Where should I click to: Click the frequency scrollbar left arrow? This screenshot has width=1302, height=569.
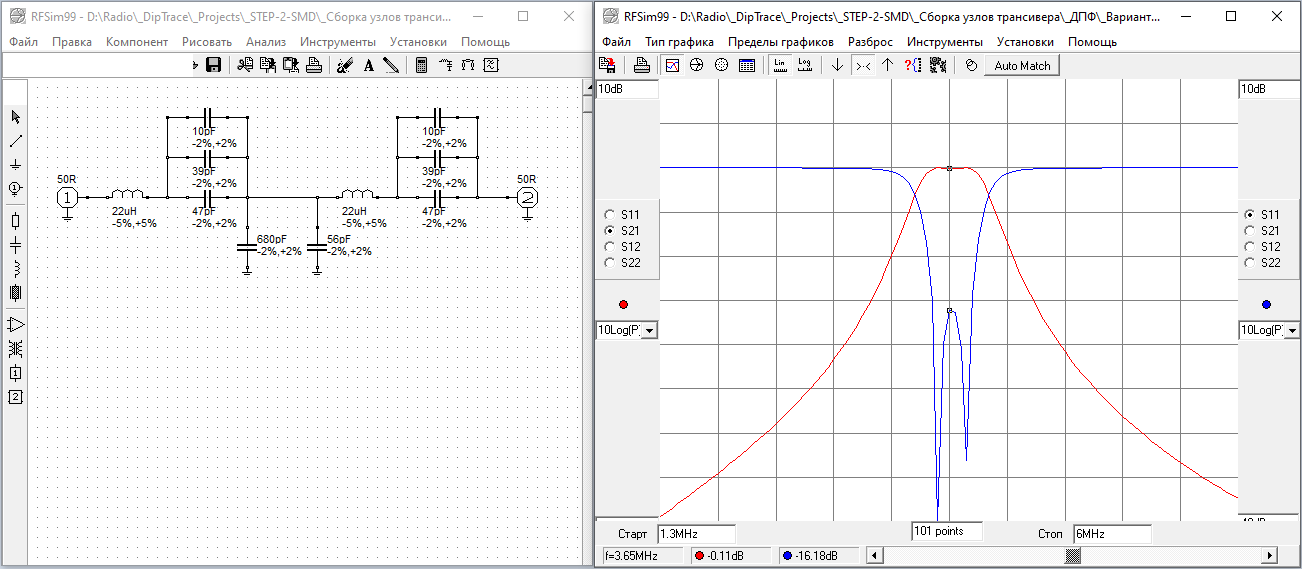tap(874, 555)
